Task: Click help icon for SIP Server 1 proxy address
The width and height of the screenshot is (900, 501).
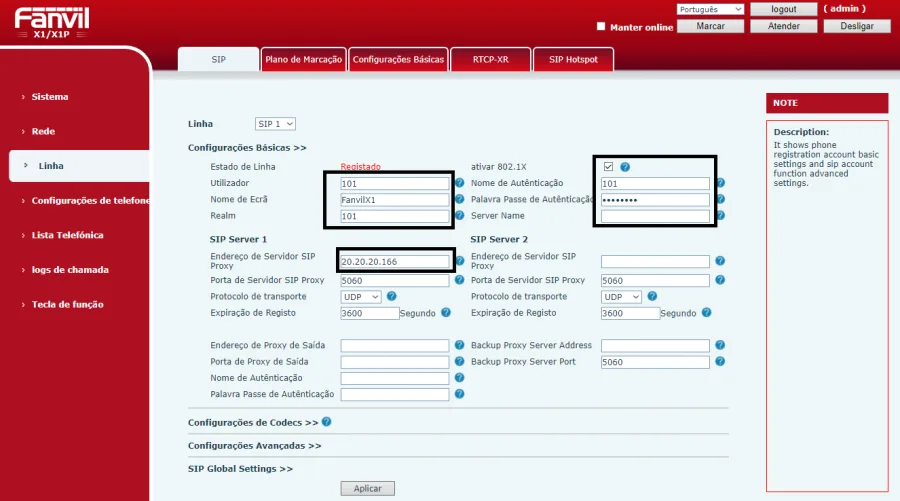Action: point(459,261)
